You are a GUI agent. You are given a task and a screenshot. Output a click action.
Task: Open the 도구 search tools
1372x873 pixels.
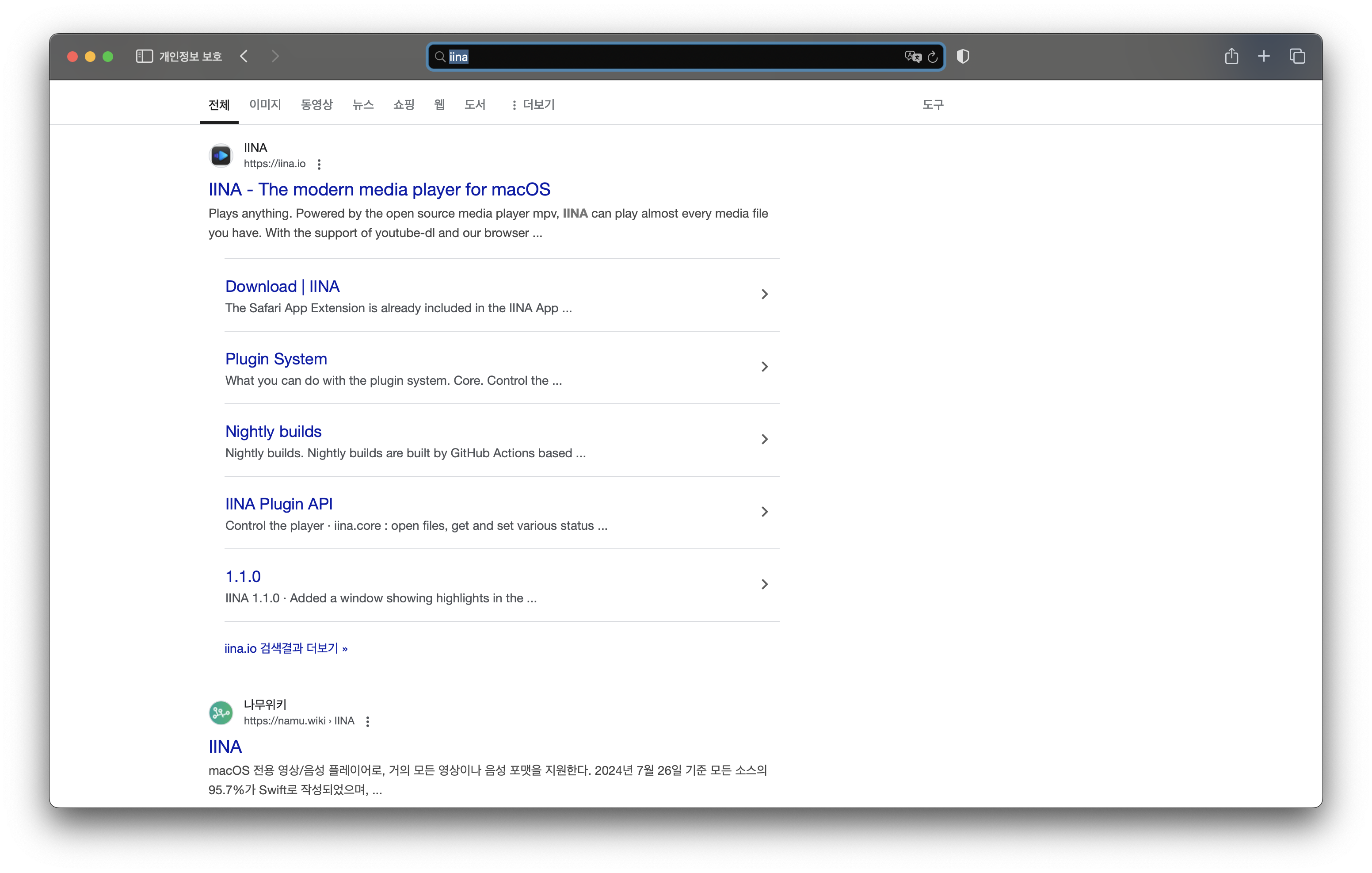point(933,105)
